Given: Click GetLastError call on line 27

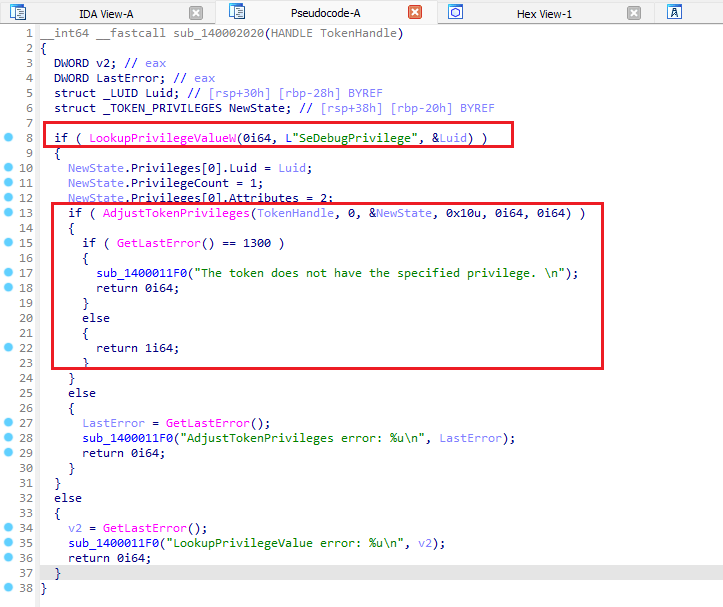Looking at the screenshot, I should click(208, 423).
